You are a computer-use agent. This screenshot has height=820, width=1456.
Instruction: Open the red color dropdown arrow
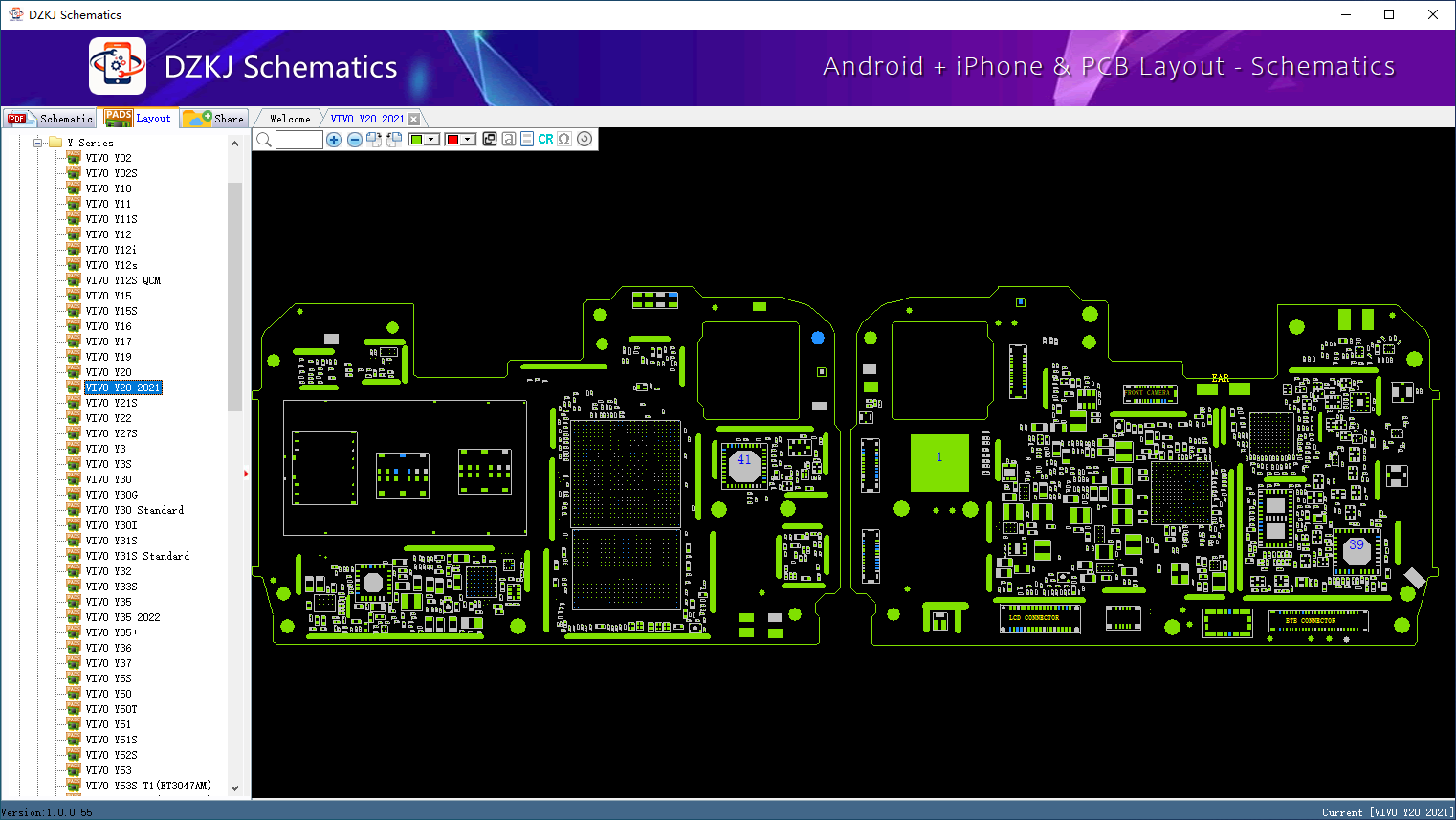point(469,140)
